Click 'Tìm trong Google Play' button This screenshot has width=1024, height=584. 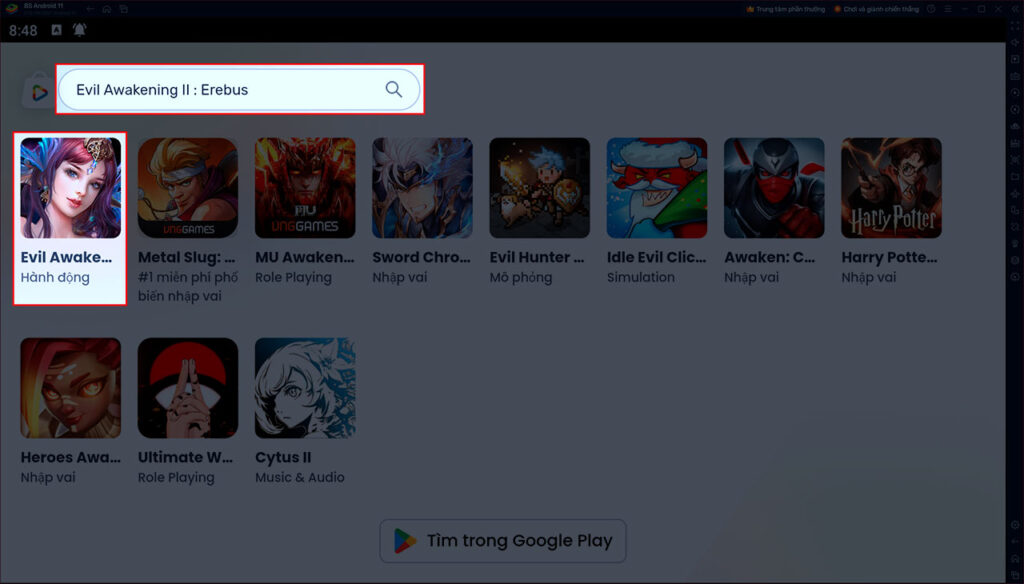pyautogui.click(x=502, y=540)
